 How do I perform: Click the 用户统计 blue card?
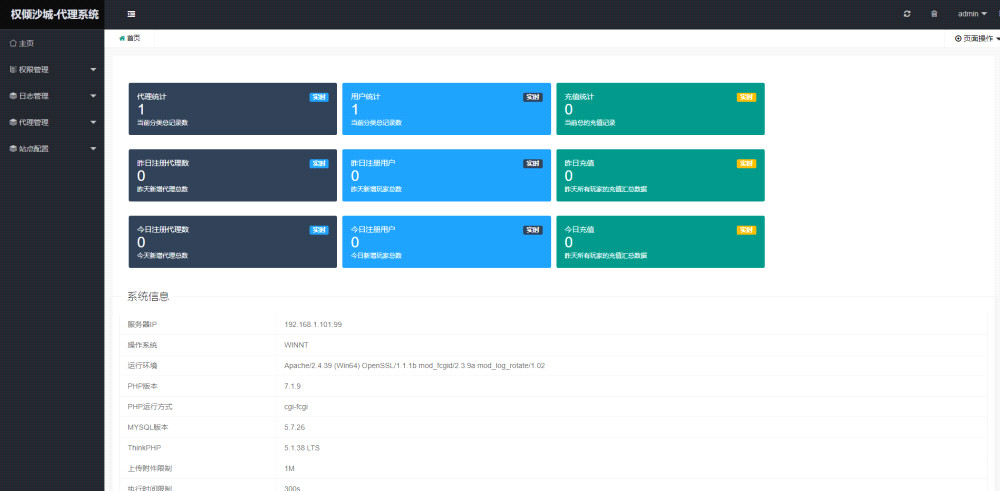coord(446,109)
